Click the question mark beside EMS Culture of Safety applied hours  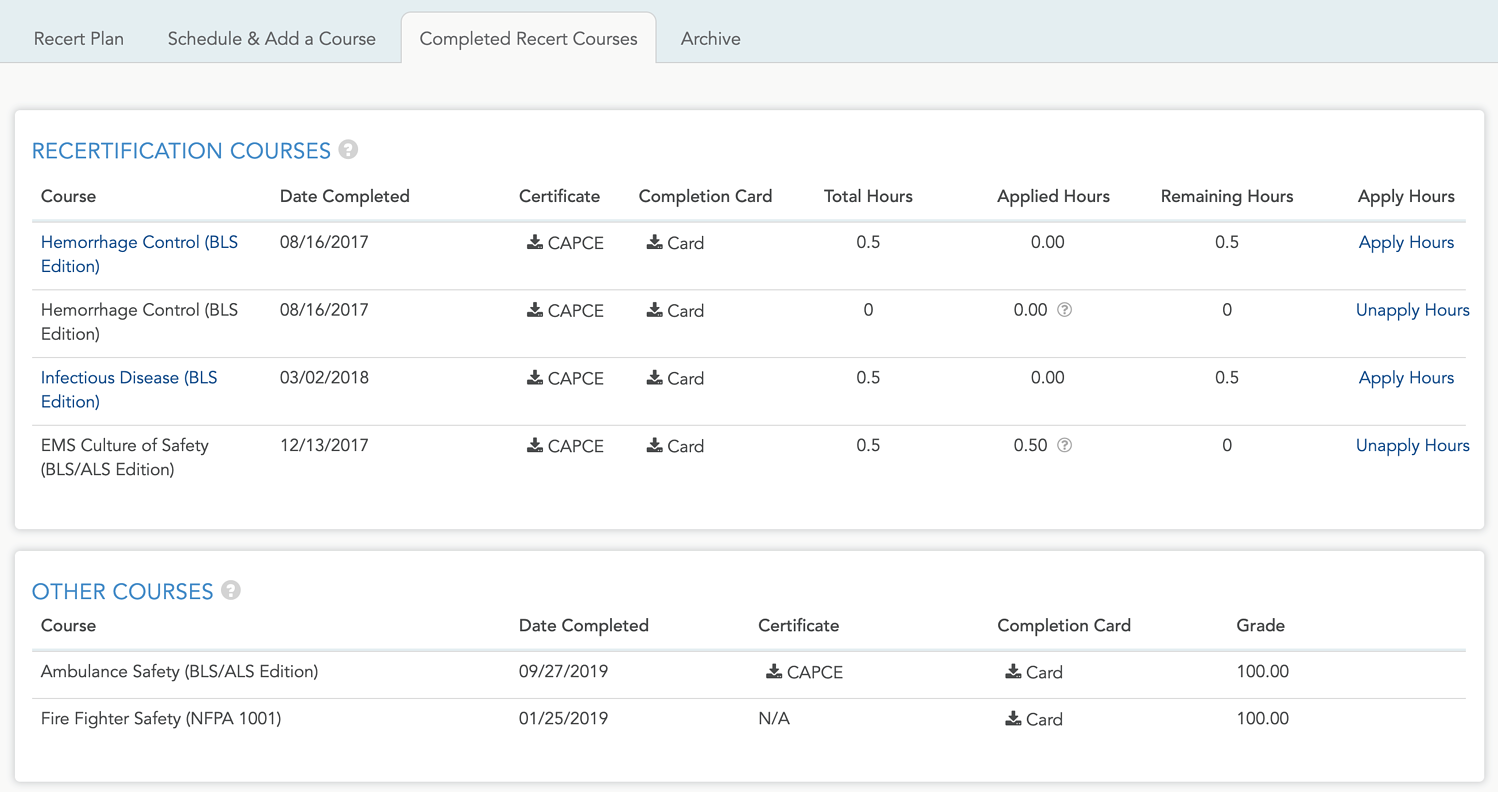1064,445
